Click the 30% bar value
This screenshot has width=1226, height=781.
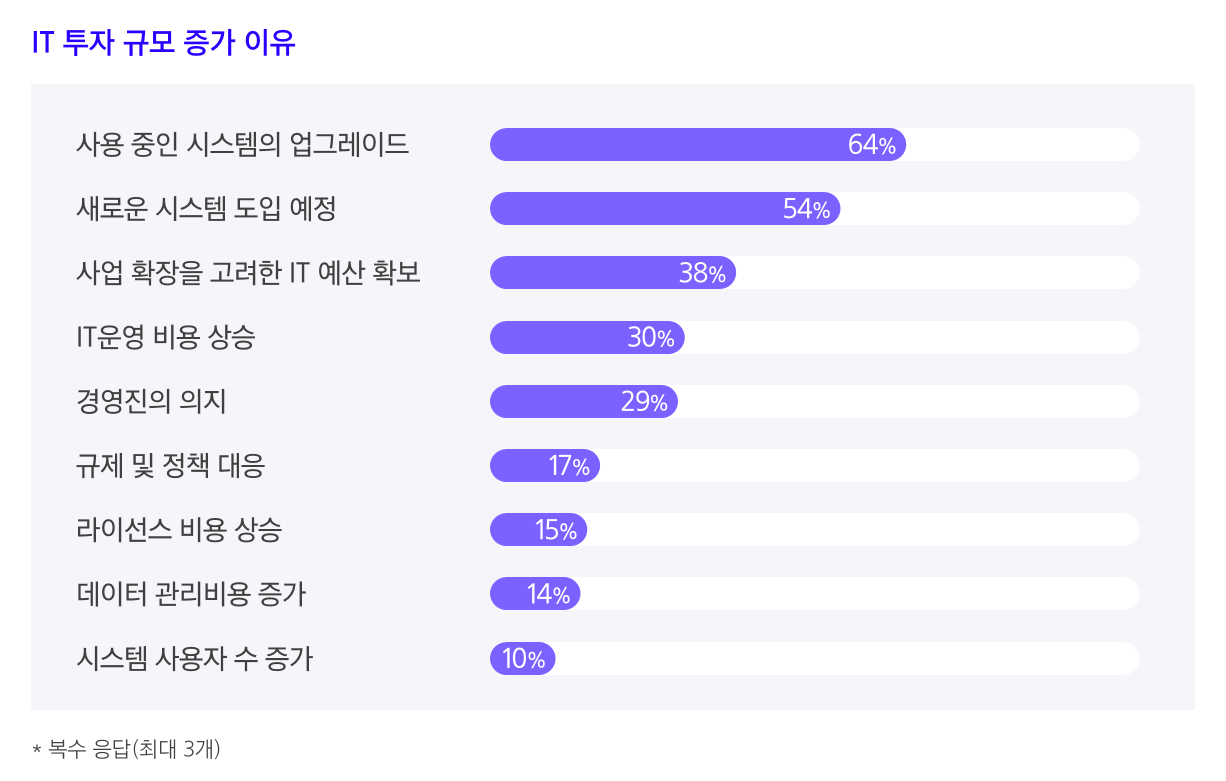click(650, 338)
